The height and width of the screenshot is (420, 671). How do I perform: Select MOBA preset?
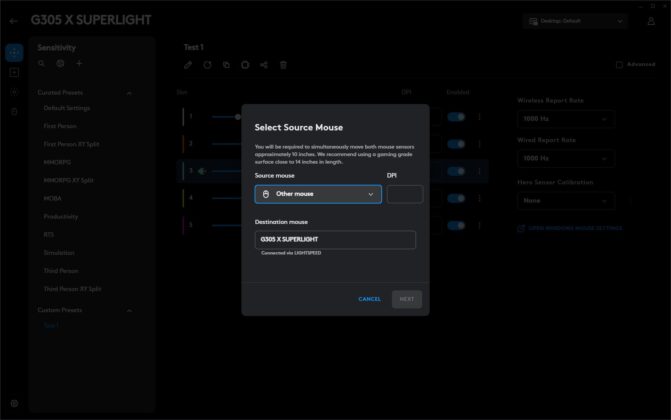(52, 198)
